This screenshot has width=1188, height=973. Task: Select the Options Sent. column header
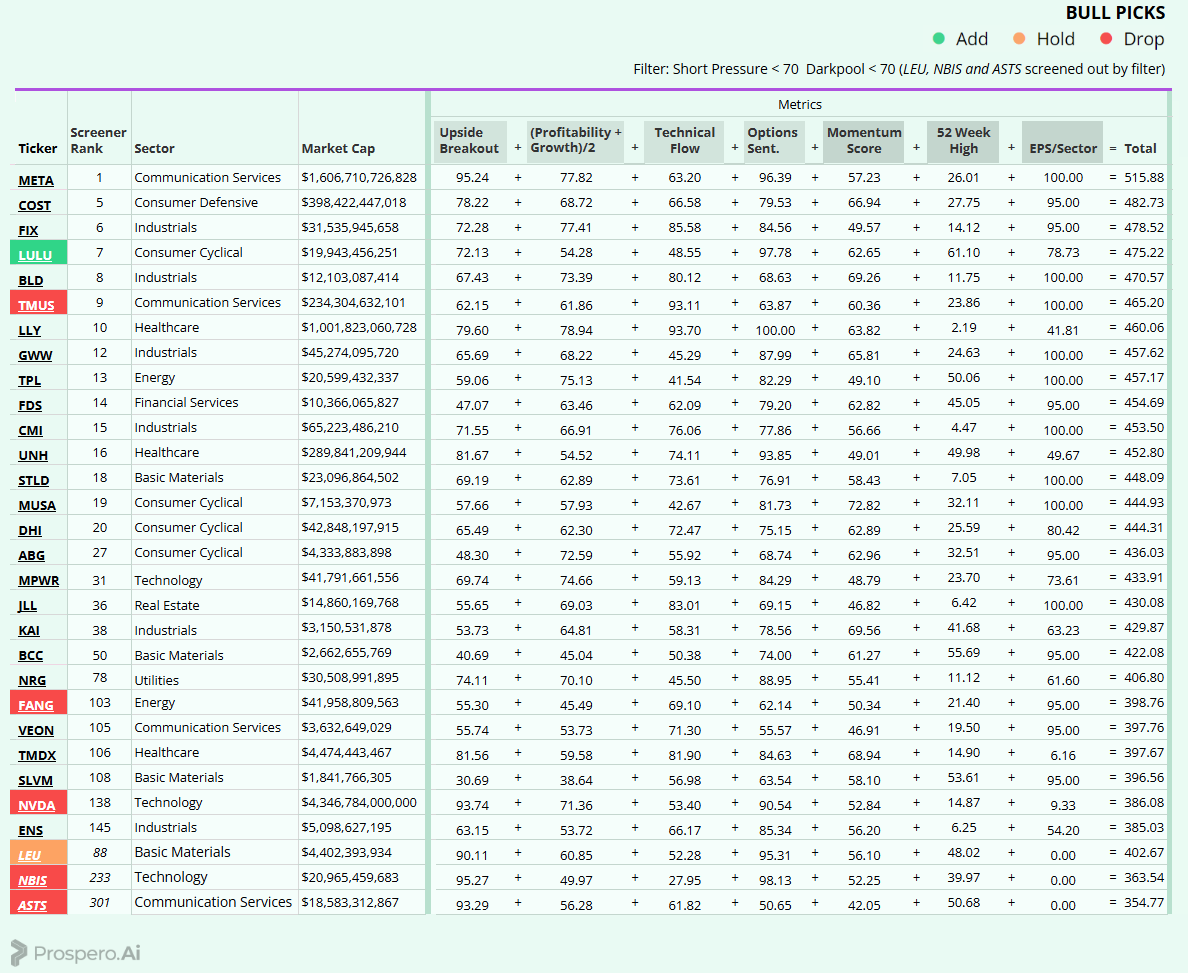(773, 141)
